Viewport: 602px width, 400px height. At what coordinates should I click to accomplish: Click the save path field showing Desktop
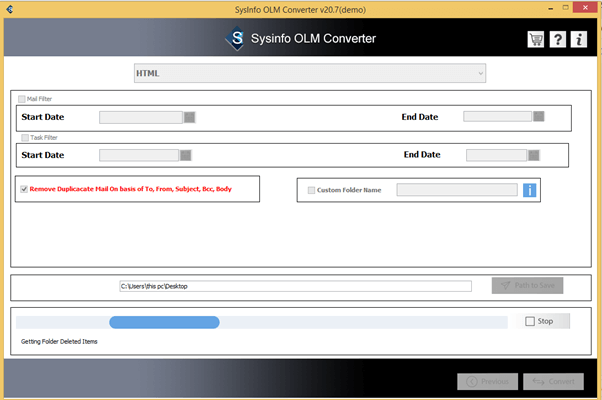(295, 286)
